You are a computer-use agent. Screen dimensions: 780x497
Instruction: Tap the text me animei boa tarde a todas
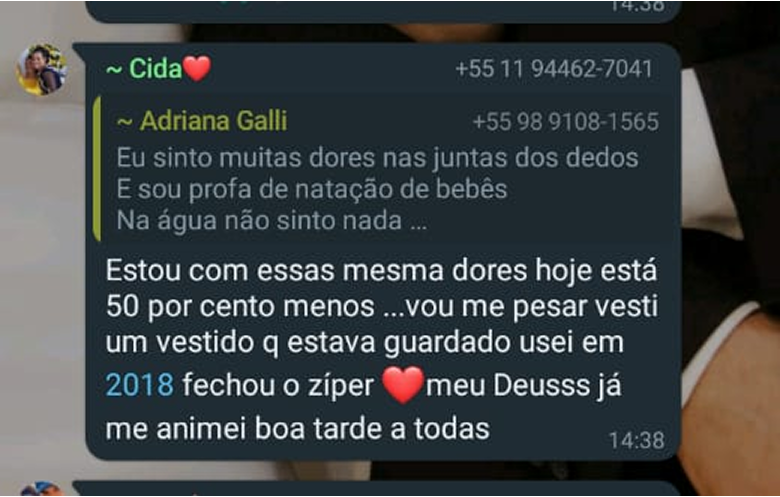click(x=297, y=429)
